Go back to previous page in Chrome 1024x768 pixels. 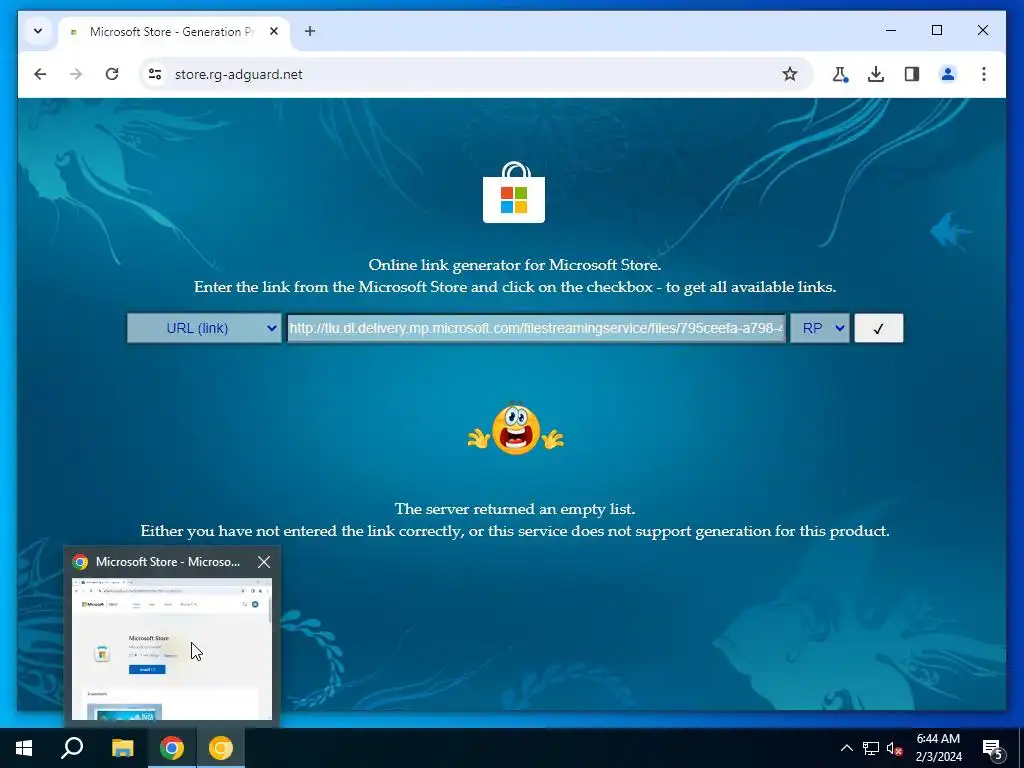point(40,74)
